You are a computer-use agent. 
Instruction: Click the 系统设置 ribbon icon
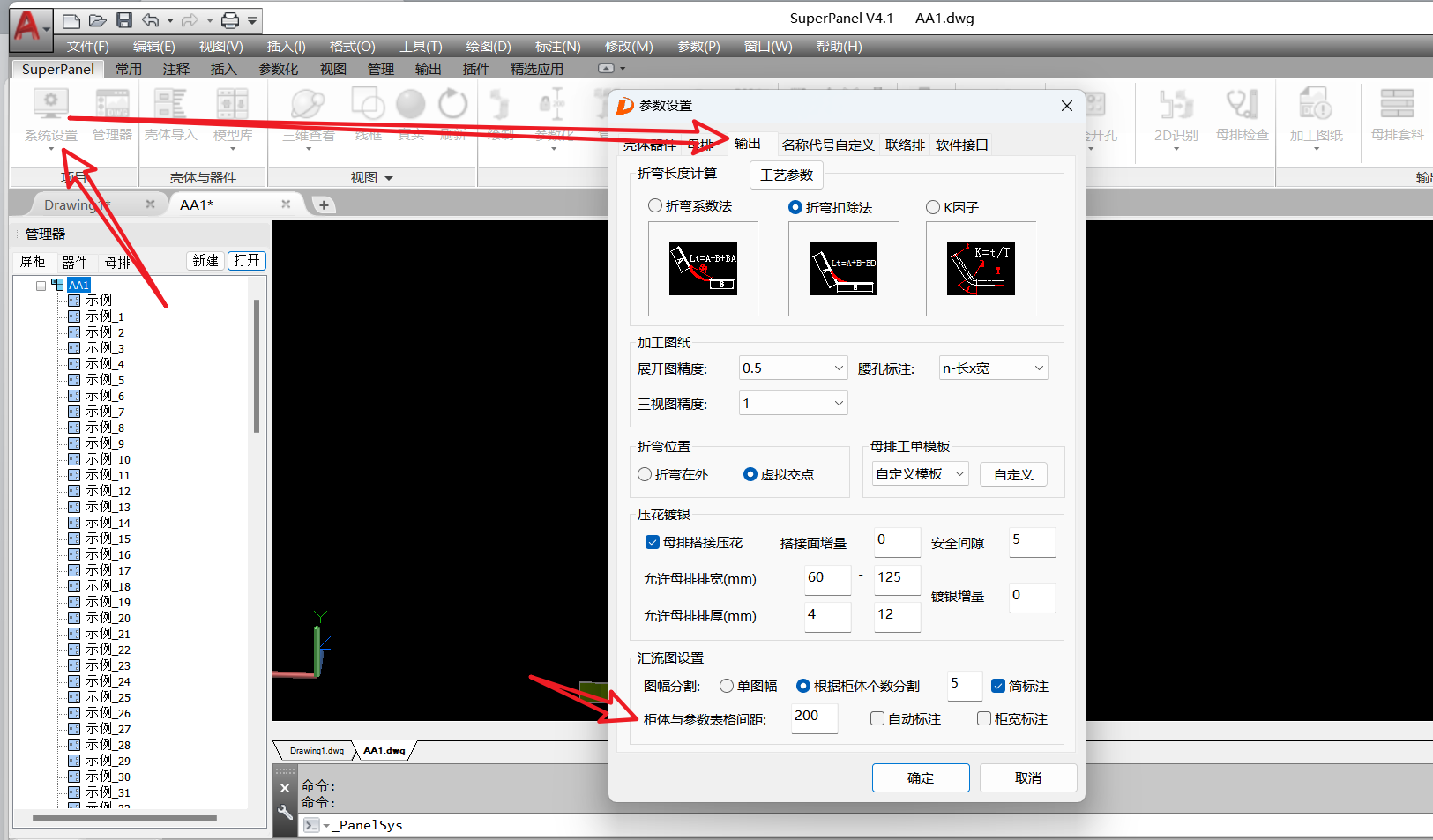[51, 104]
